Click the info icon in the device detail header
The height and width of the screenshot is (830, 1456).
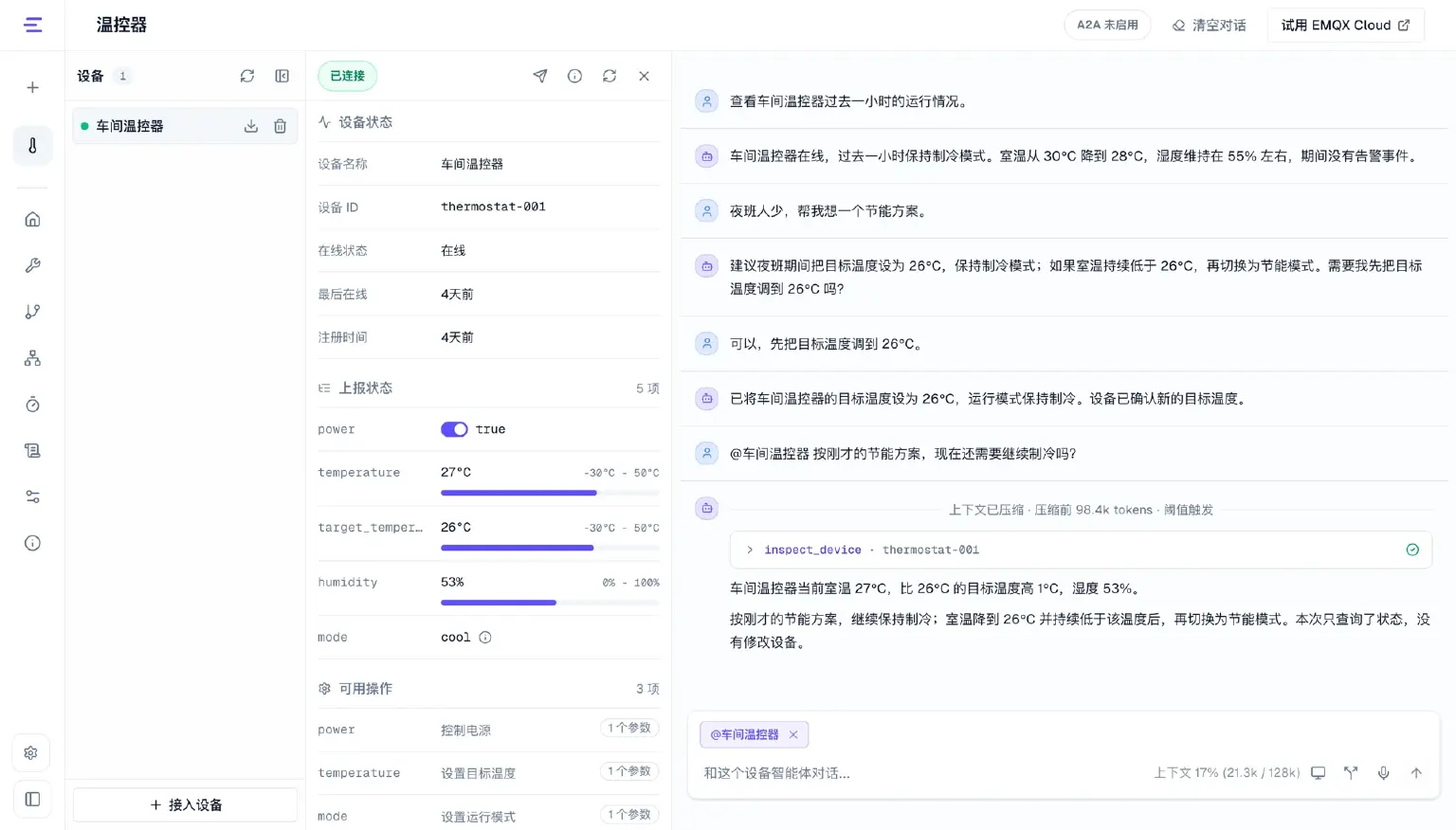574,76
